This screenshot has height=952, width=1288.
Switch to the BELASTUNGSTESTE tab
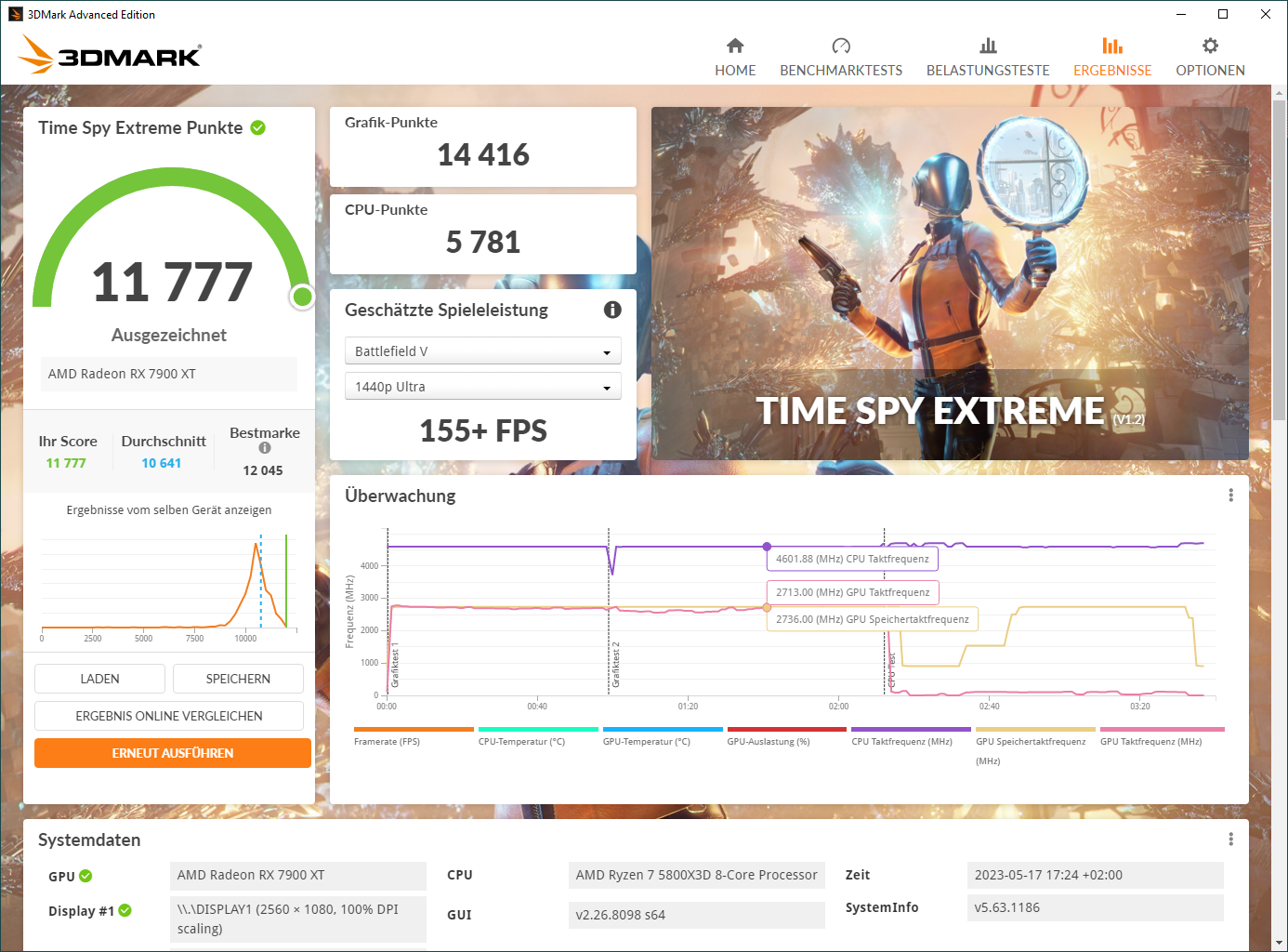tap(988, 58)
